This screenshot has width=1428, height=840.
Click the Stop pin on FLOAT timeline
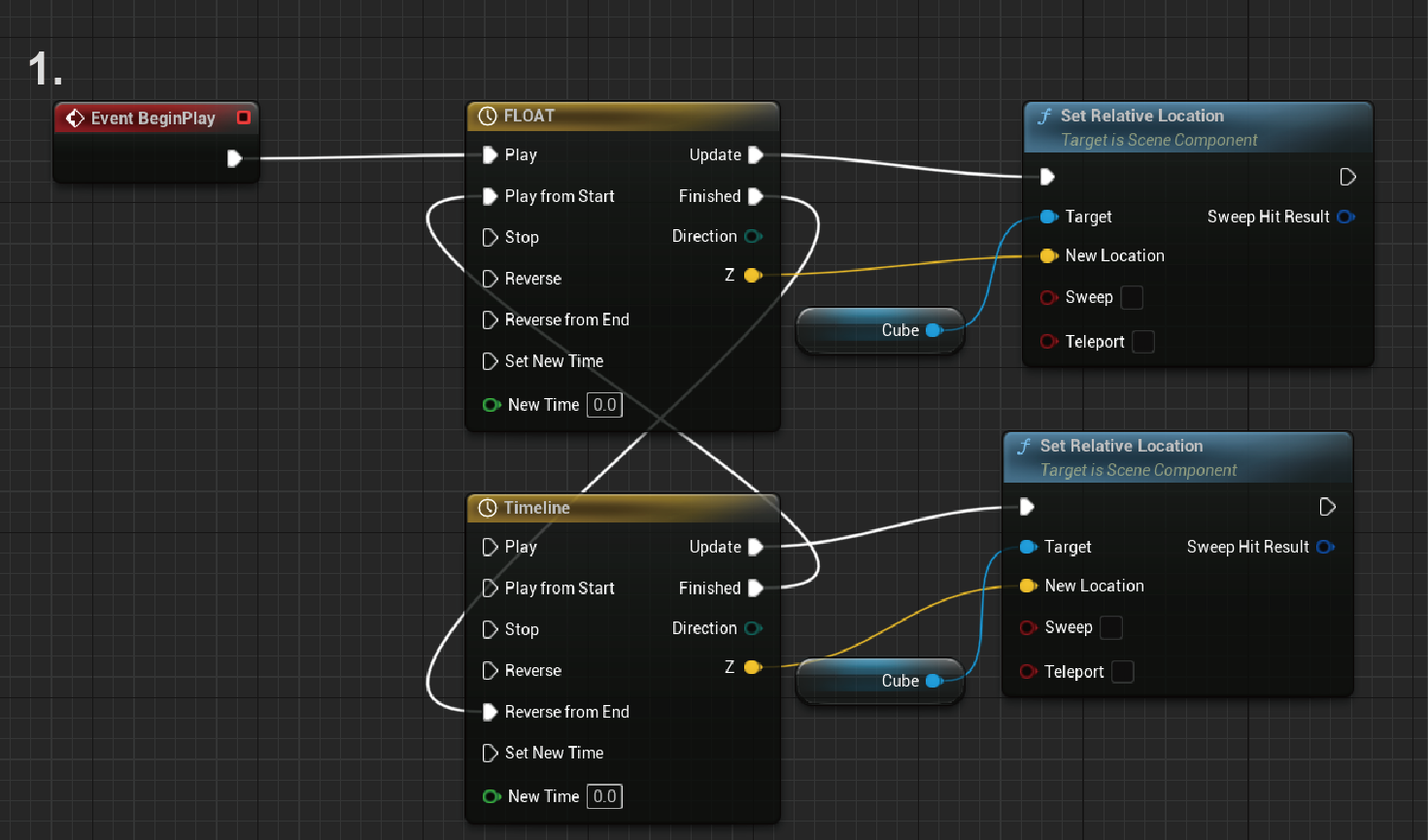click(491, 237)
